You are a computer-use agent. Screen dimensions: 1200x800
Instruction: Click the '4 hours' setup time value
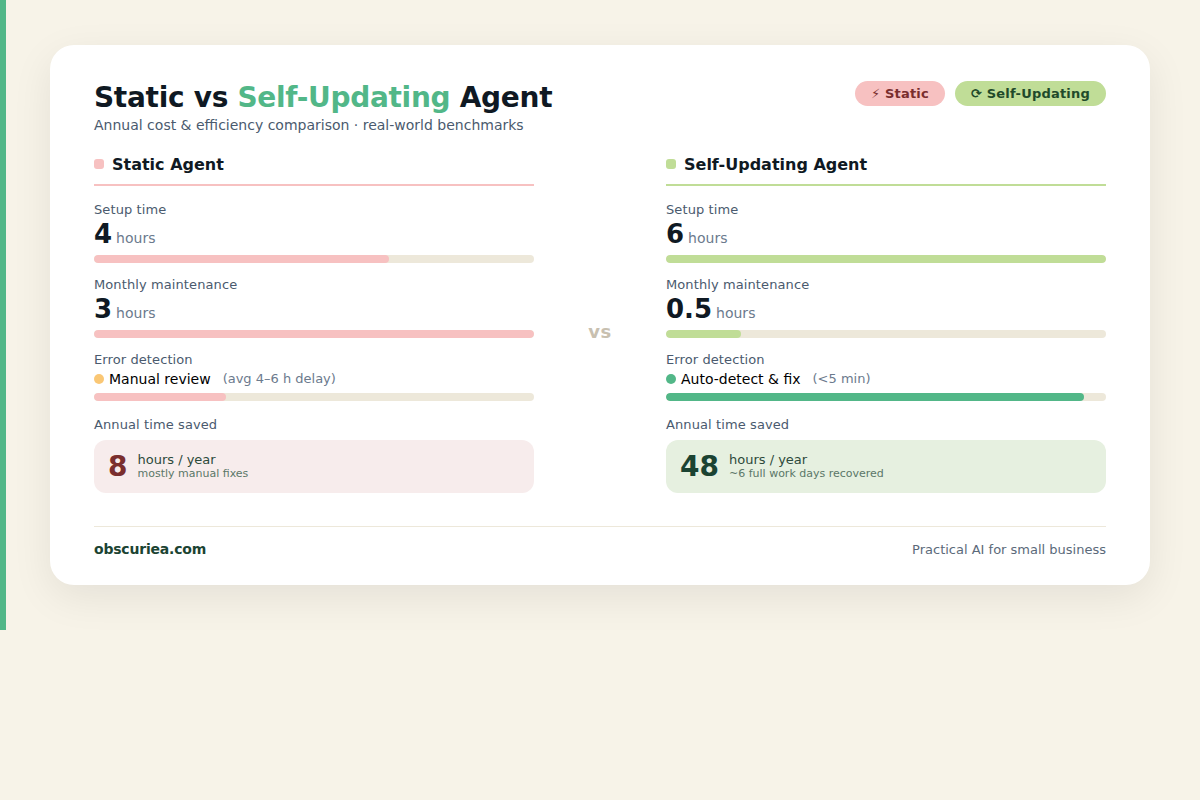(x=125, y=235)
